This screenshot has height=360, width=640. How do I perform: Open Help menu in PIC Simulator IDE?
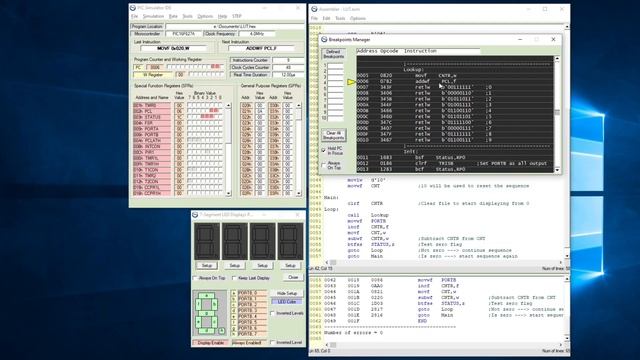point(222,16)
